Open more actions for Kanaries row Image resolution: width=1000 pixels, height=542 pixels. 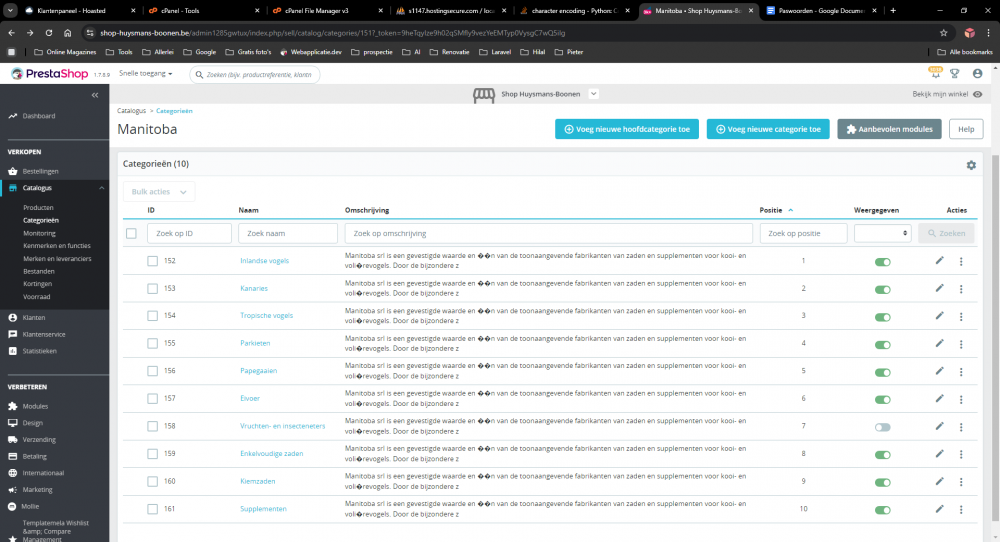tap(961, 289)
